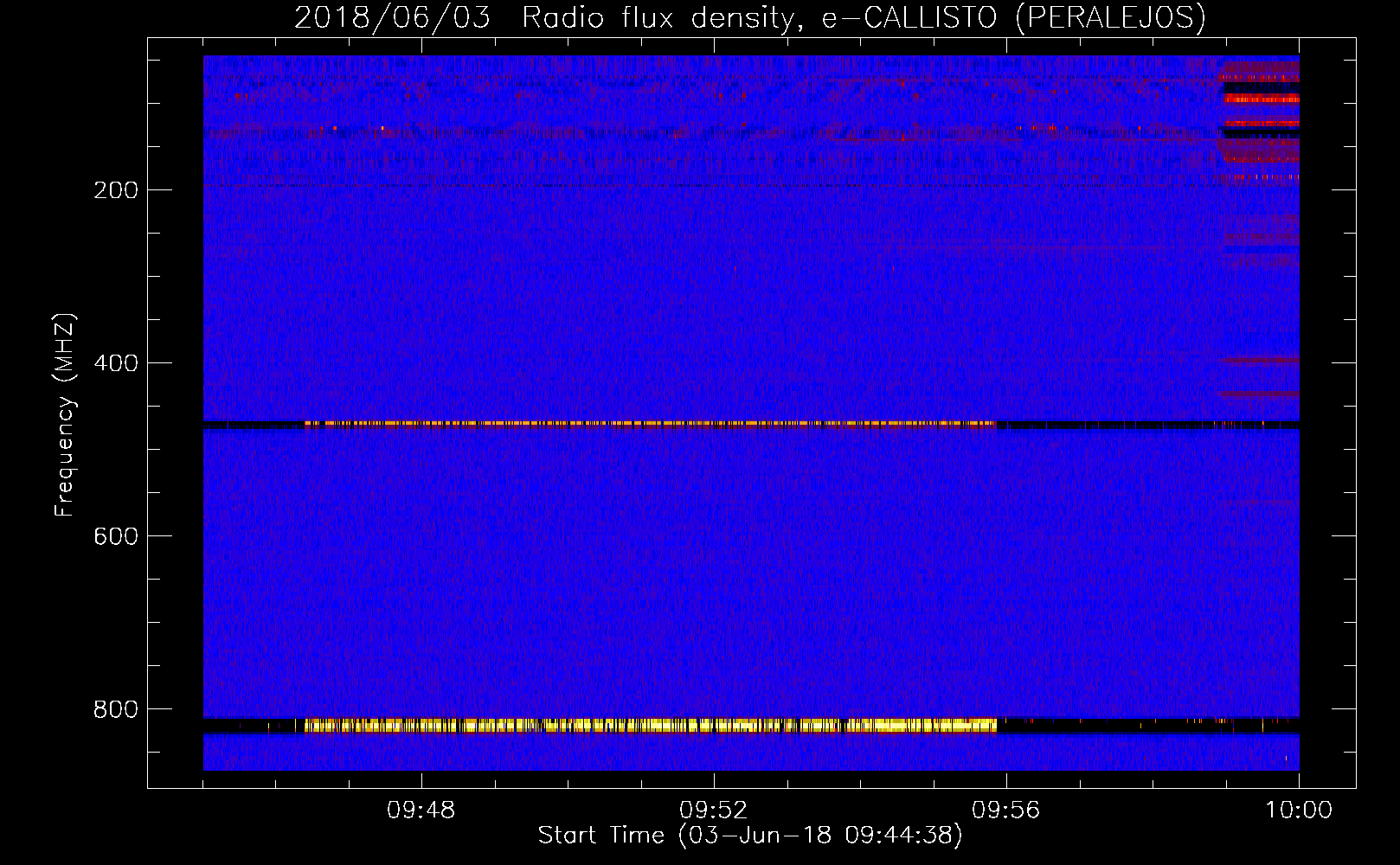Click the 400 frequency tick label
The height and width of the screenshot is (865, 1400).
[115, 363]
